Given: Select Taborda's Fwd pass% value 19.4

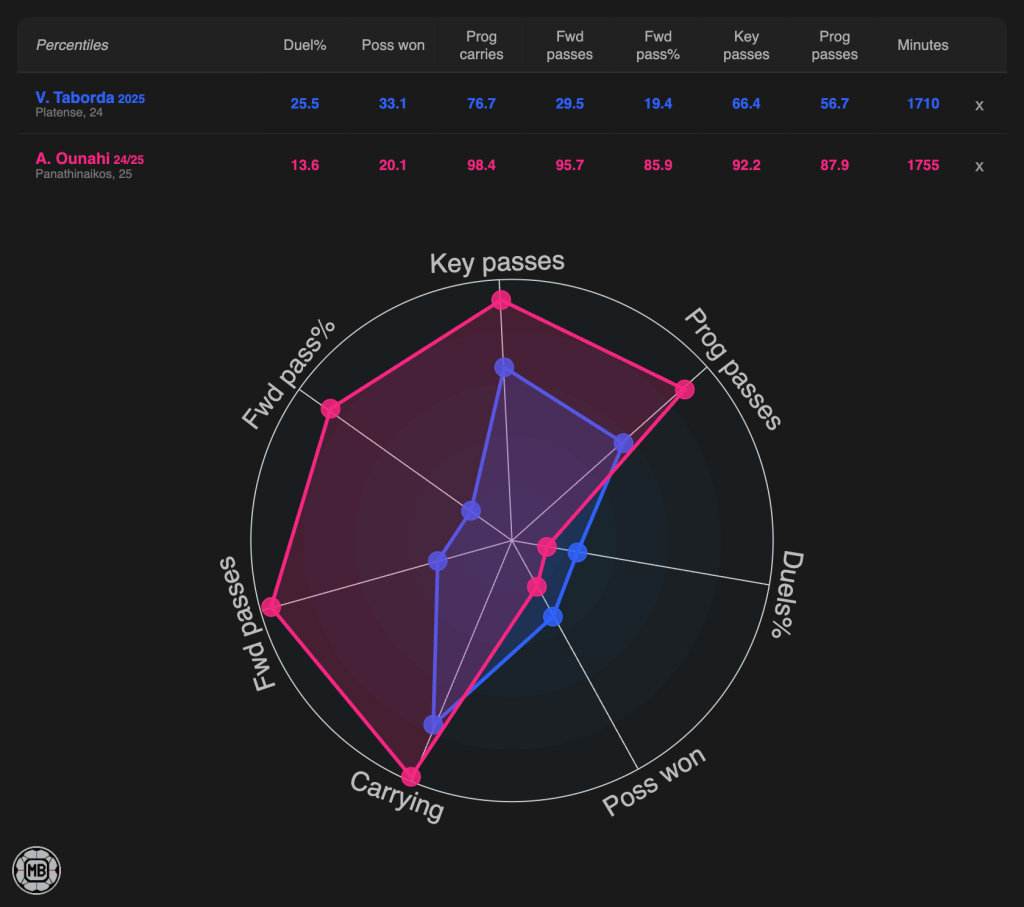Looking at the screenshot, I should [658, 104].
